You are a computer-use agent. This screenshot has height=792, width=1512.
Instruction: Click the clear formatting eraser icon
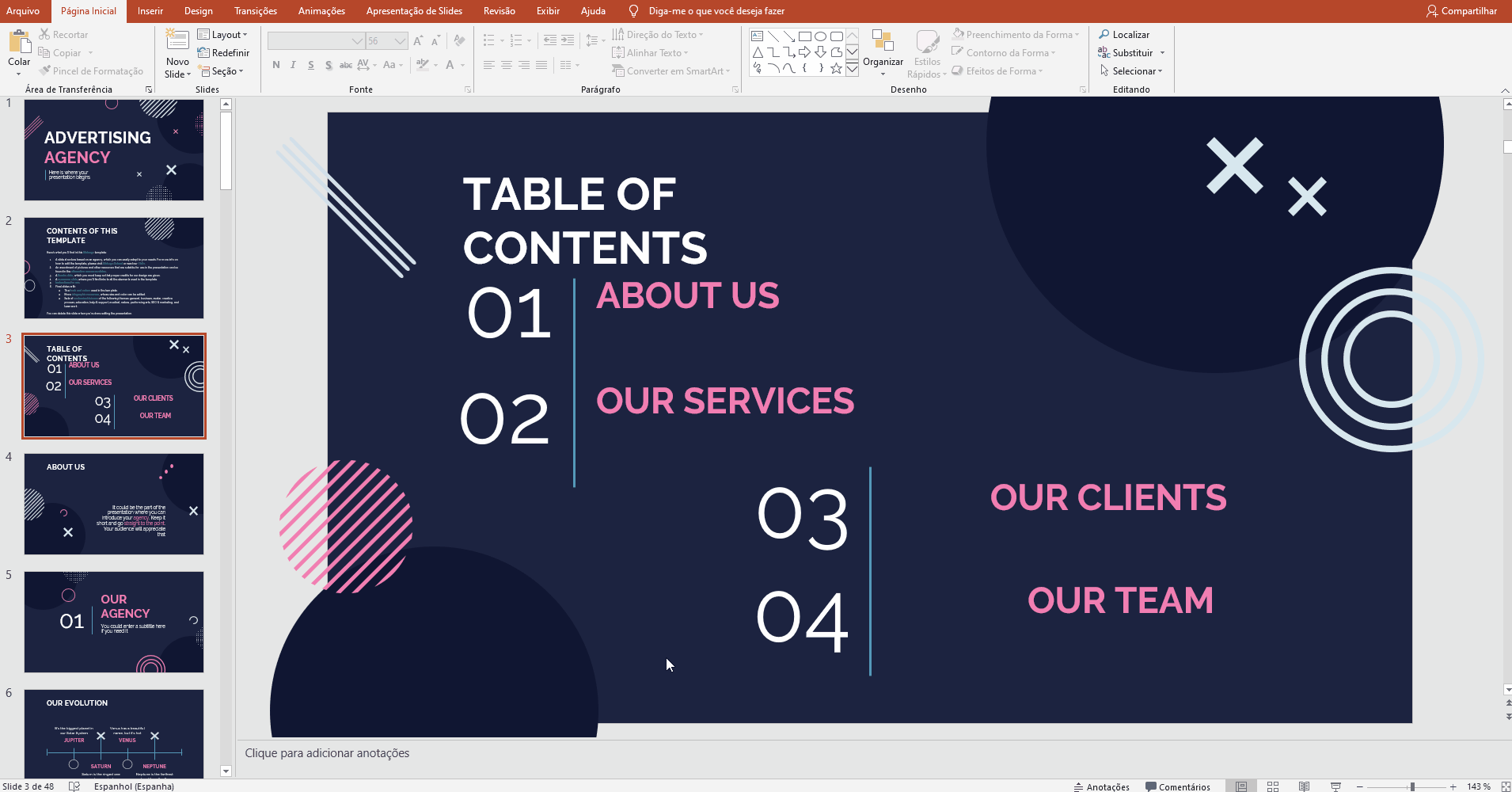pyautogui.click(x=460, y=40)
